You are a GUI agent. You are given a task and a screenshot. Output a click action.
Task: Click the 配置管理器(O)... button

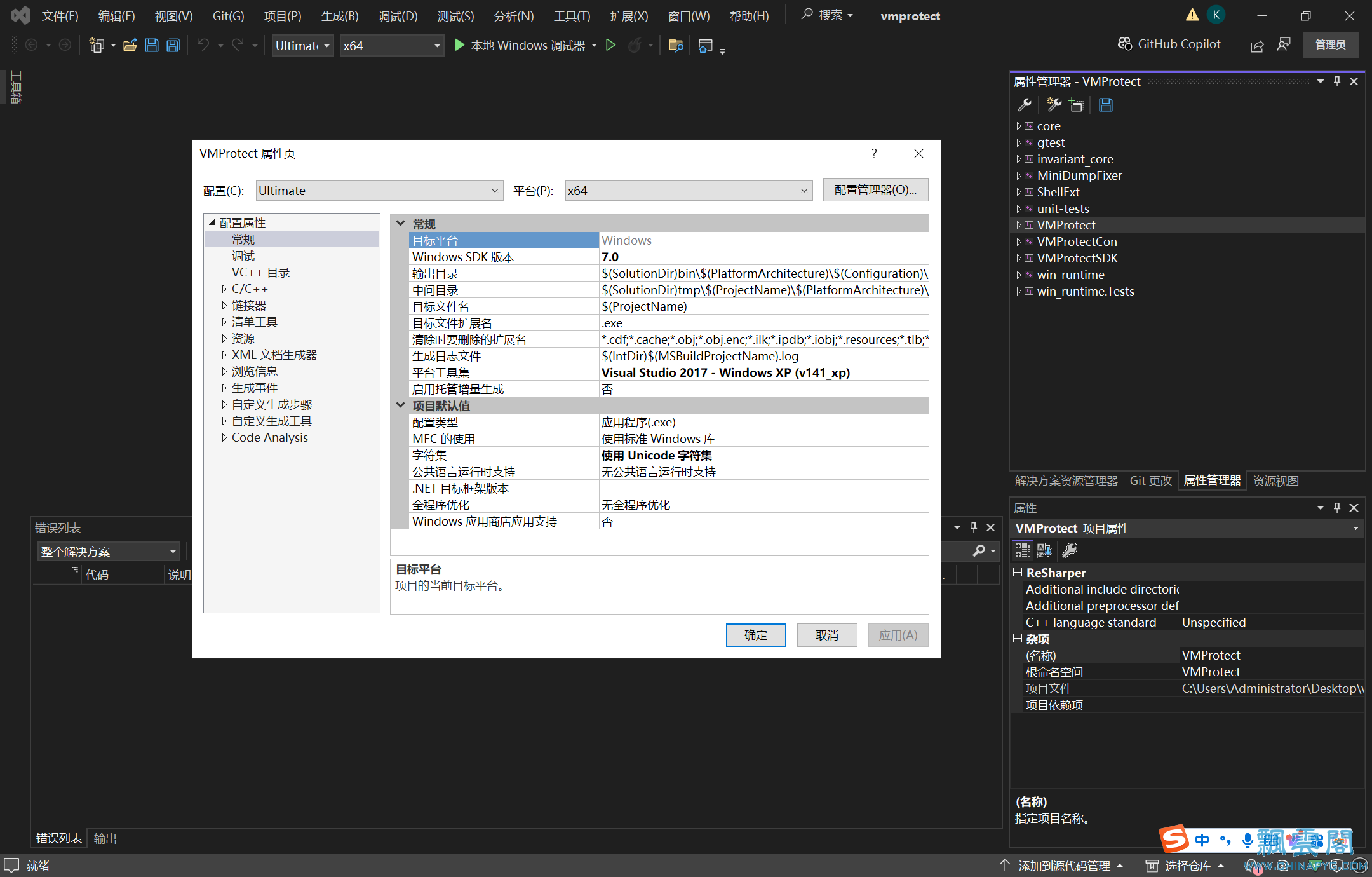(x=875, y=190)
